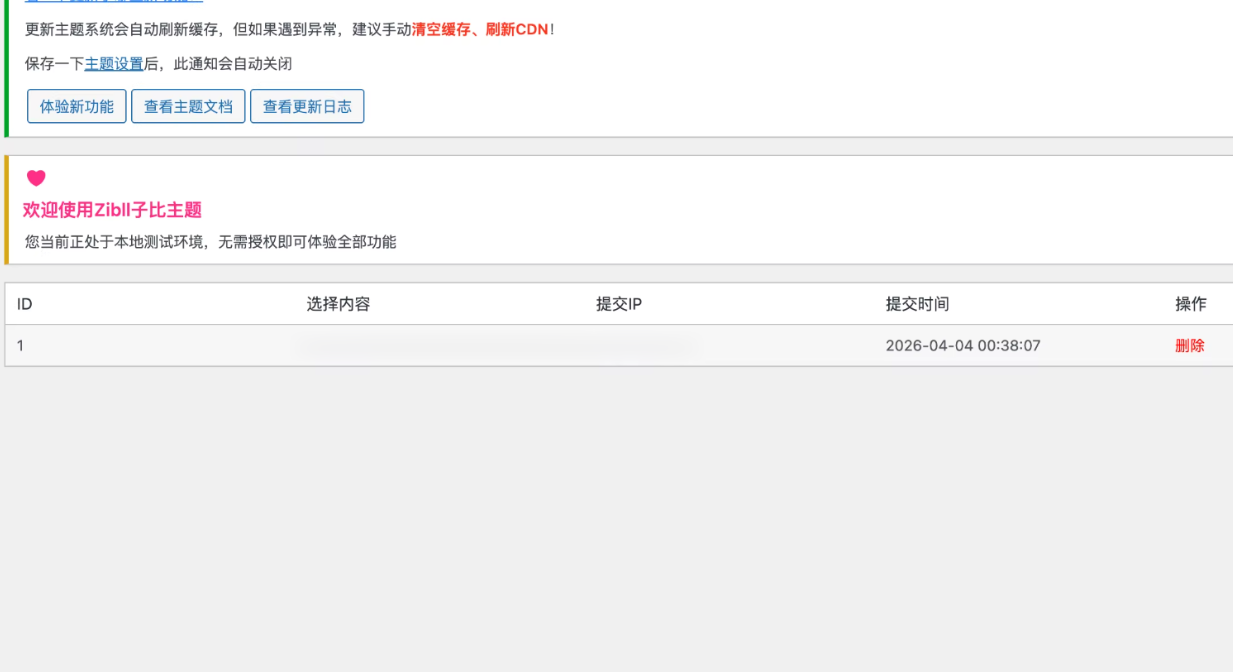Click the partially visible link at top
Viewport: 1233px width, 672px height.
click(113, 2)
